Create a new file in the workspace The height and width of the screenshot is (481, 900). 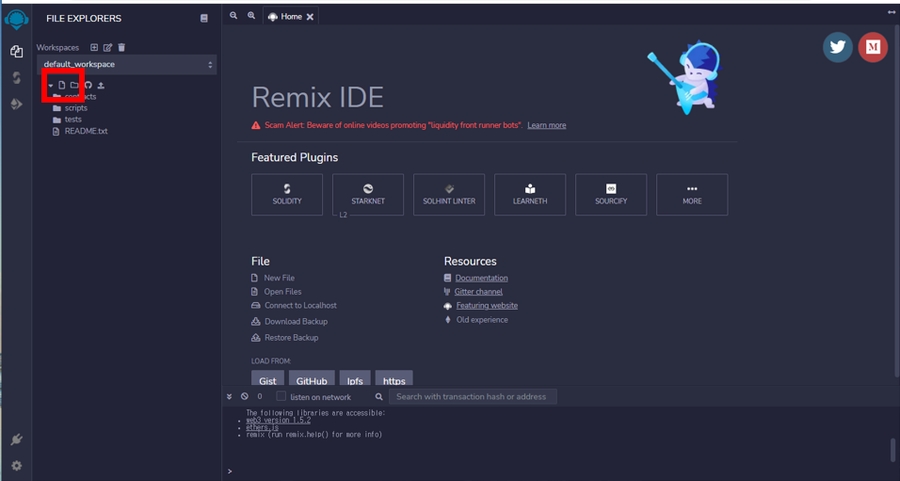click(61, 85)
